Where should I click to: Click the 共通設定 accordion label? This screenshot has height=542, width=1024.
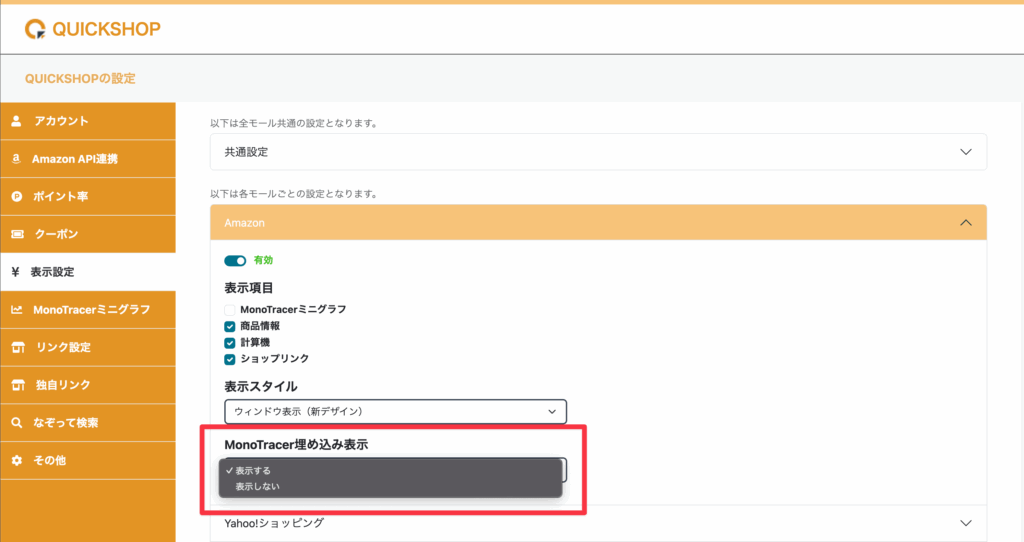coord(246,152)
